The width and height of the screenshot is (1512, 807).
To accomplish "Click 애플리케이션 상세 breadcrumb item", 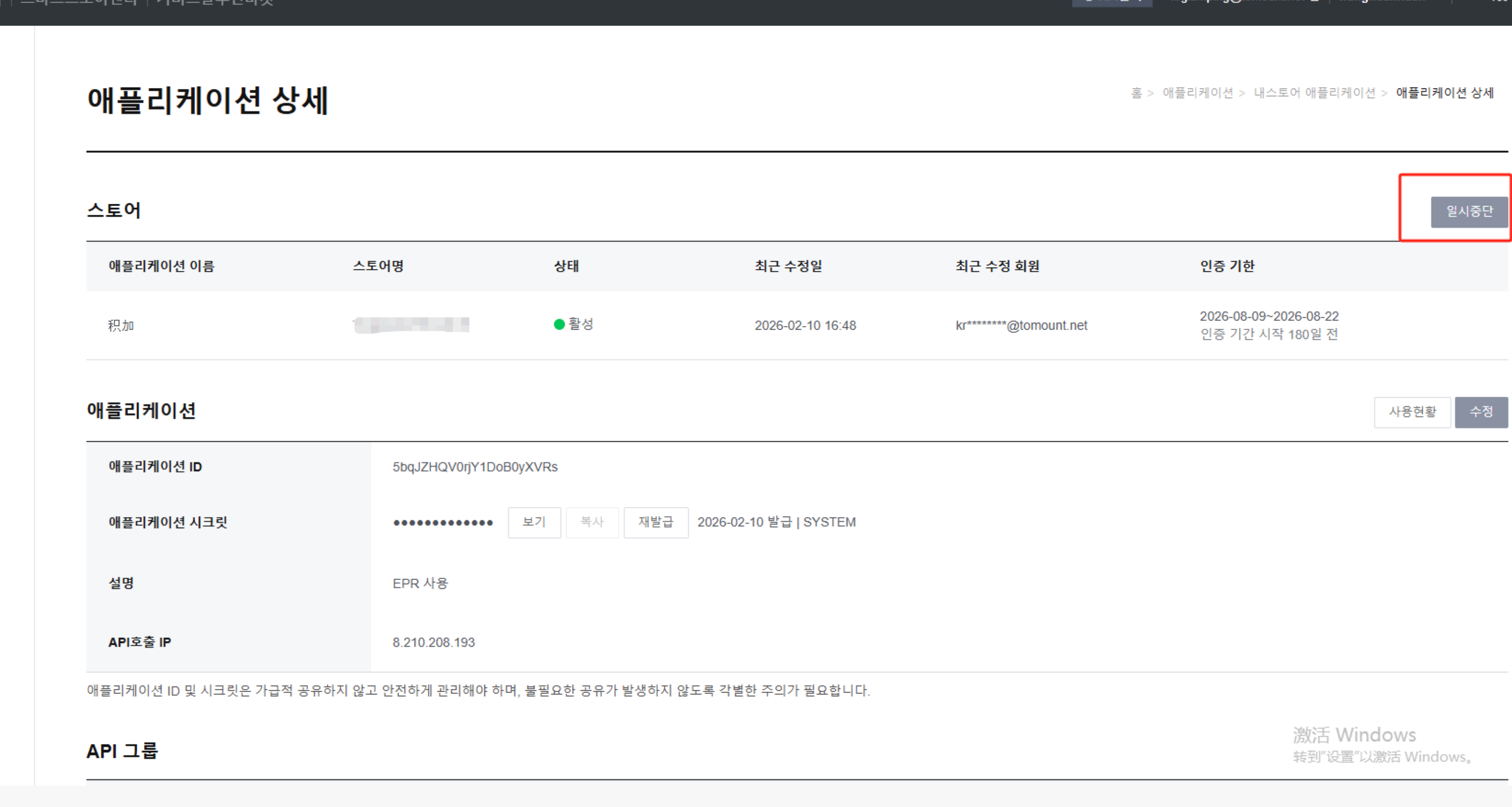I will click(1445, 93).
